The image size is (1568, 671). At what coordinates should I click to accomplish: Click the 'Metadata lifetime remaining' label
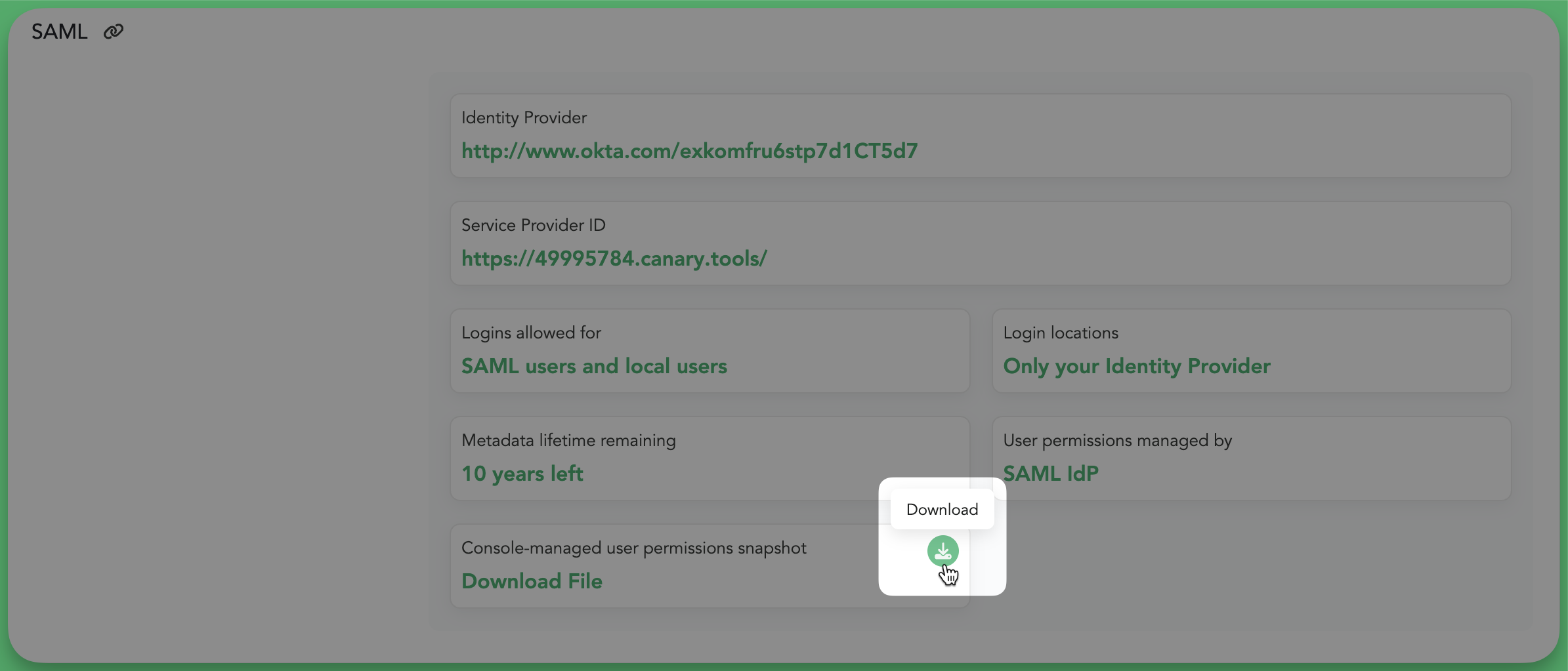568,440
